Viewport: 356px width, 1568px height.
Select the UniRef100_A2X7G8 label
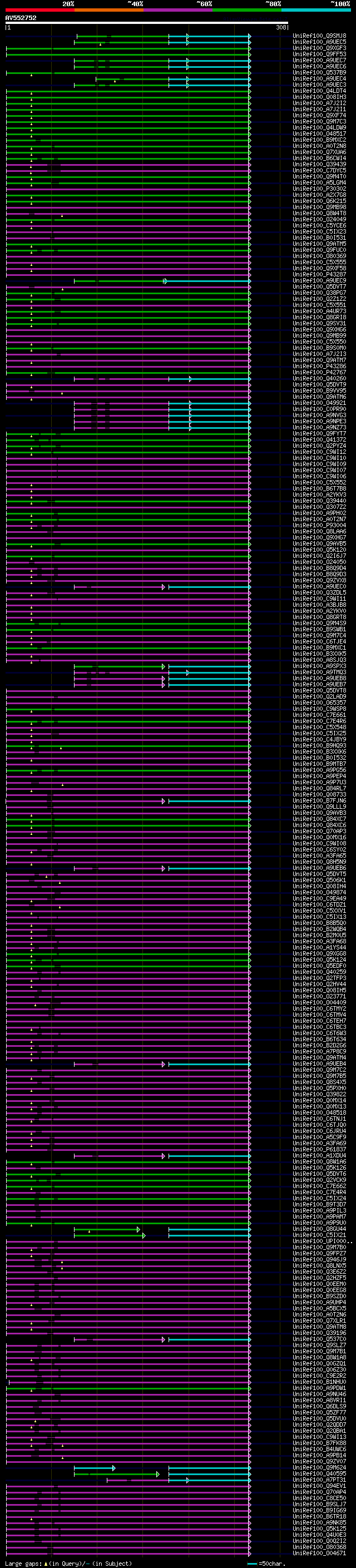coord(319,195)
